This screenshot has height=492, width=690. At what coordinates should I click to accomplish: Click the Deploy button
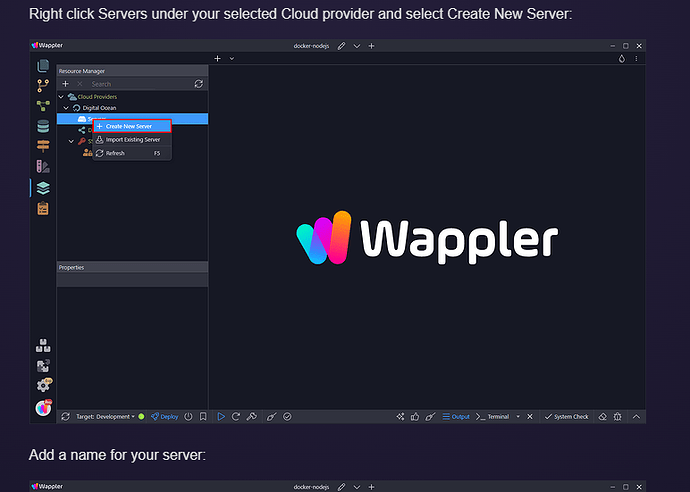click(x=164, y=416)
